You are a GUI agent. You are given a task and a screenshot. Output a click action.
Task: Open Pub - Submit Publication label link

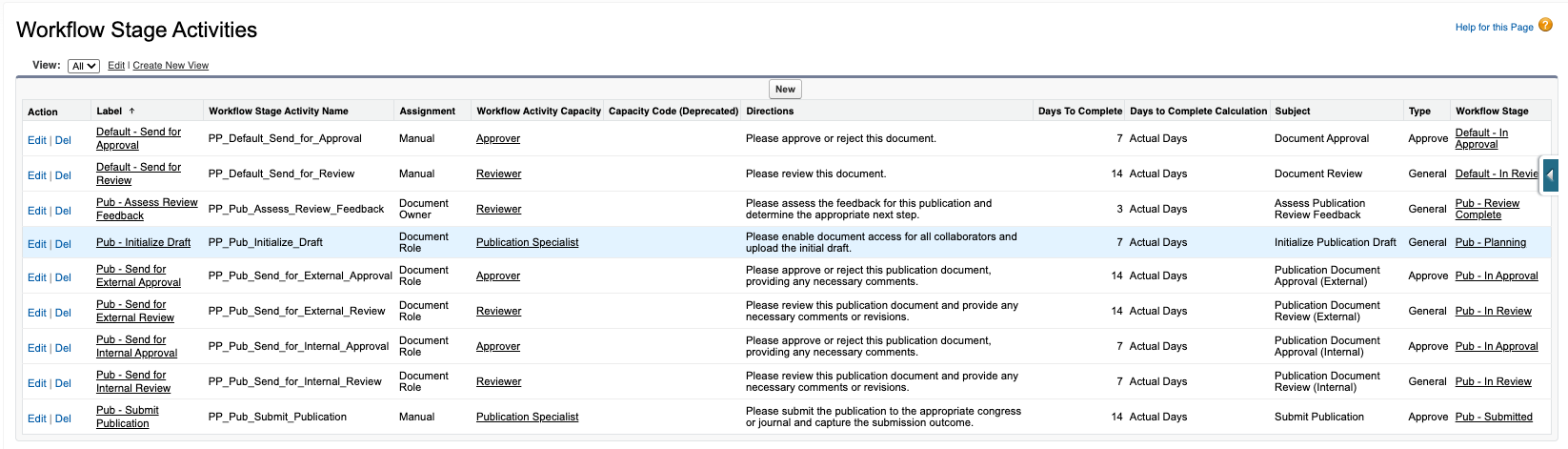pos(128,417)
